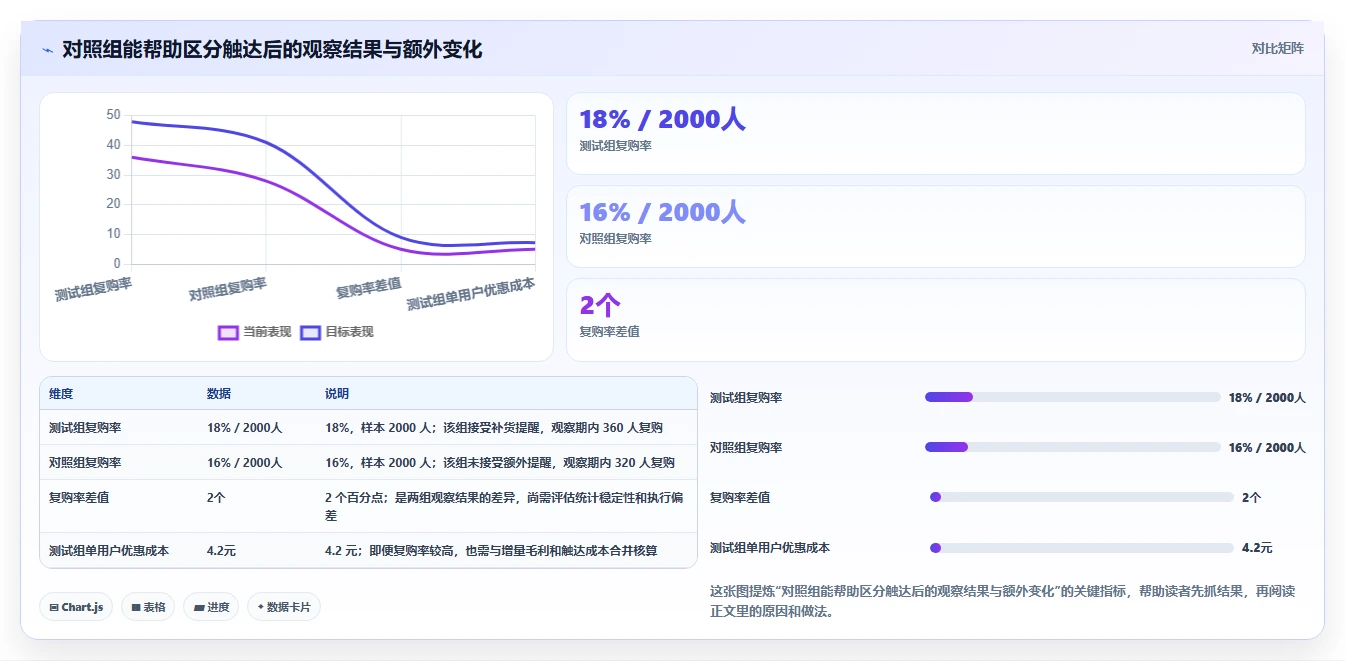Image resolution: width=1345 pixels, height=661 pixels.
Task: Click the main title 对照组能帮助区分触达后的观察结果
Action: (x=272, y=50)
